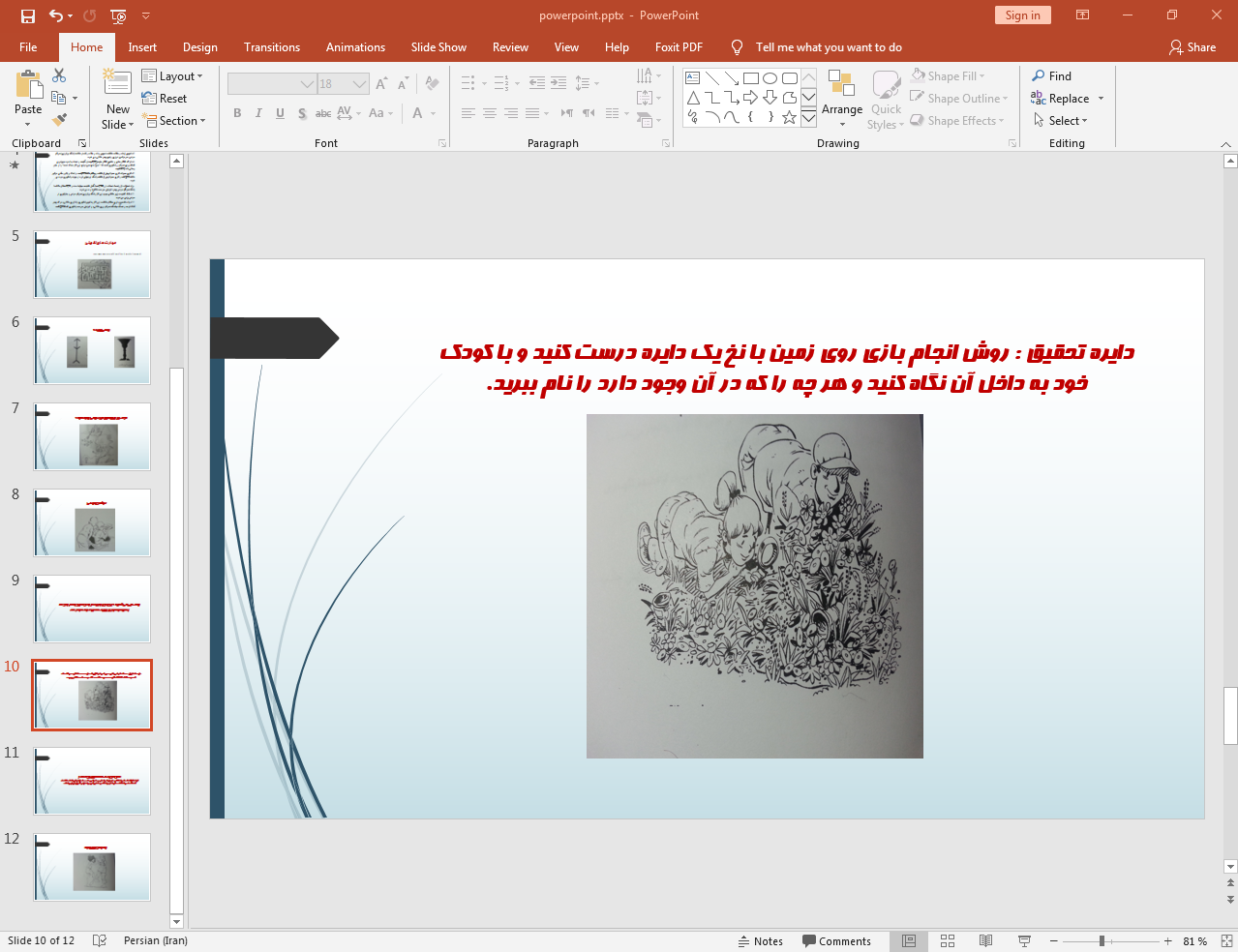The height and width of the screenshot is (952, 1238).
Task: Click the Save icon in the title bar
Action: tap(27, 15)
